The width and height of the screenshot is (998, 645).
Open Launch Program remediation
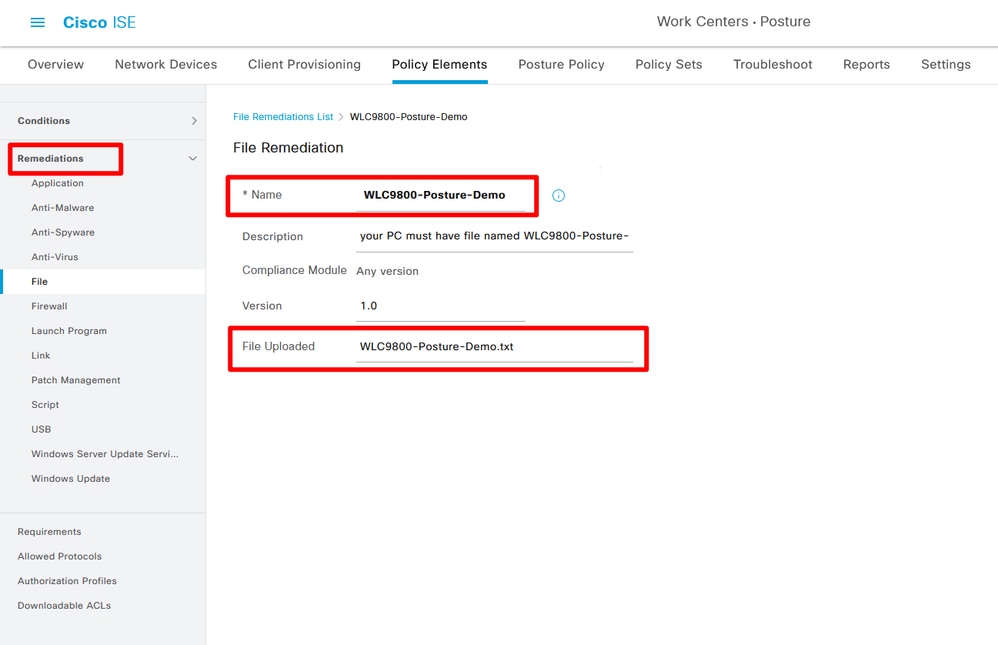[69, 331]
